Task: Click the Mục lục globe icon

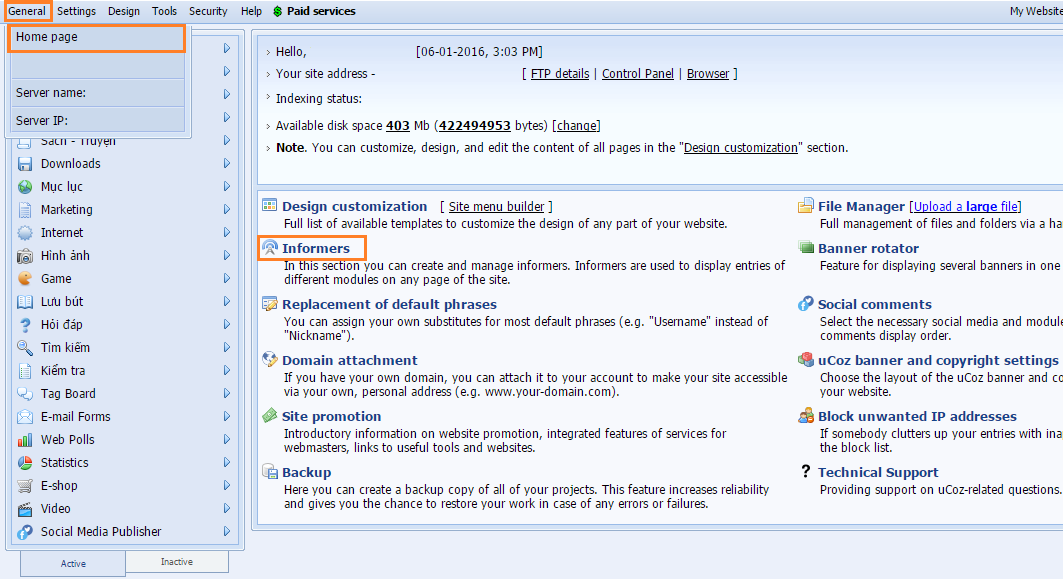Action: tap(25, 187)
